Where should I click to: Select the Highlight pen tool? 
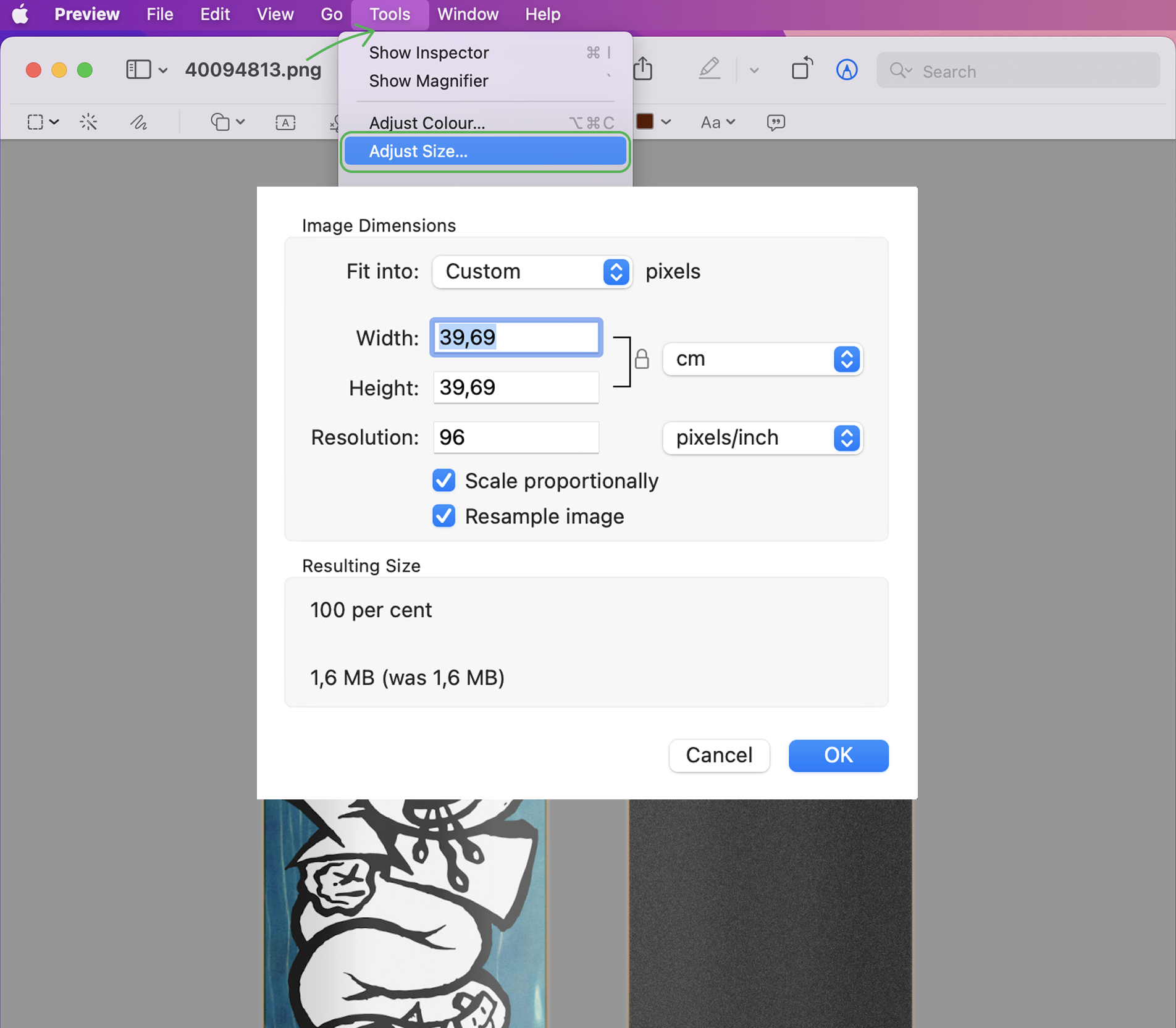pyautogui.click(x=709, y=69)
